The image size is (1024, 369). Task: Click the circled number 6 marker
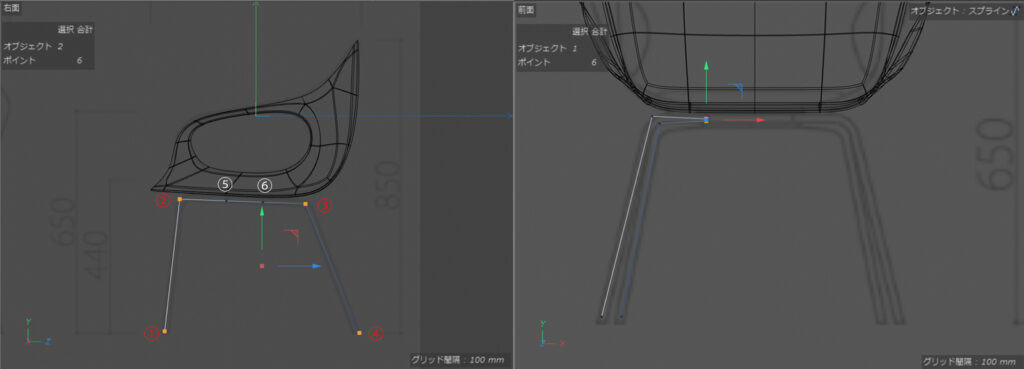pyautogui.click(x=264, y=185)
